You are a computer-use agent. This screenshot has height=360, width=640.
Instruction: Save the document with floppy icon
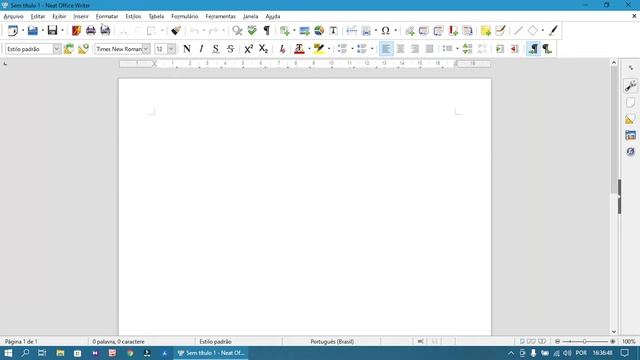pyautogui.click(x=52, y=31)
